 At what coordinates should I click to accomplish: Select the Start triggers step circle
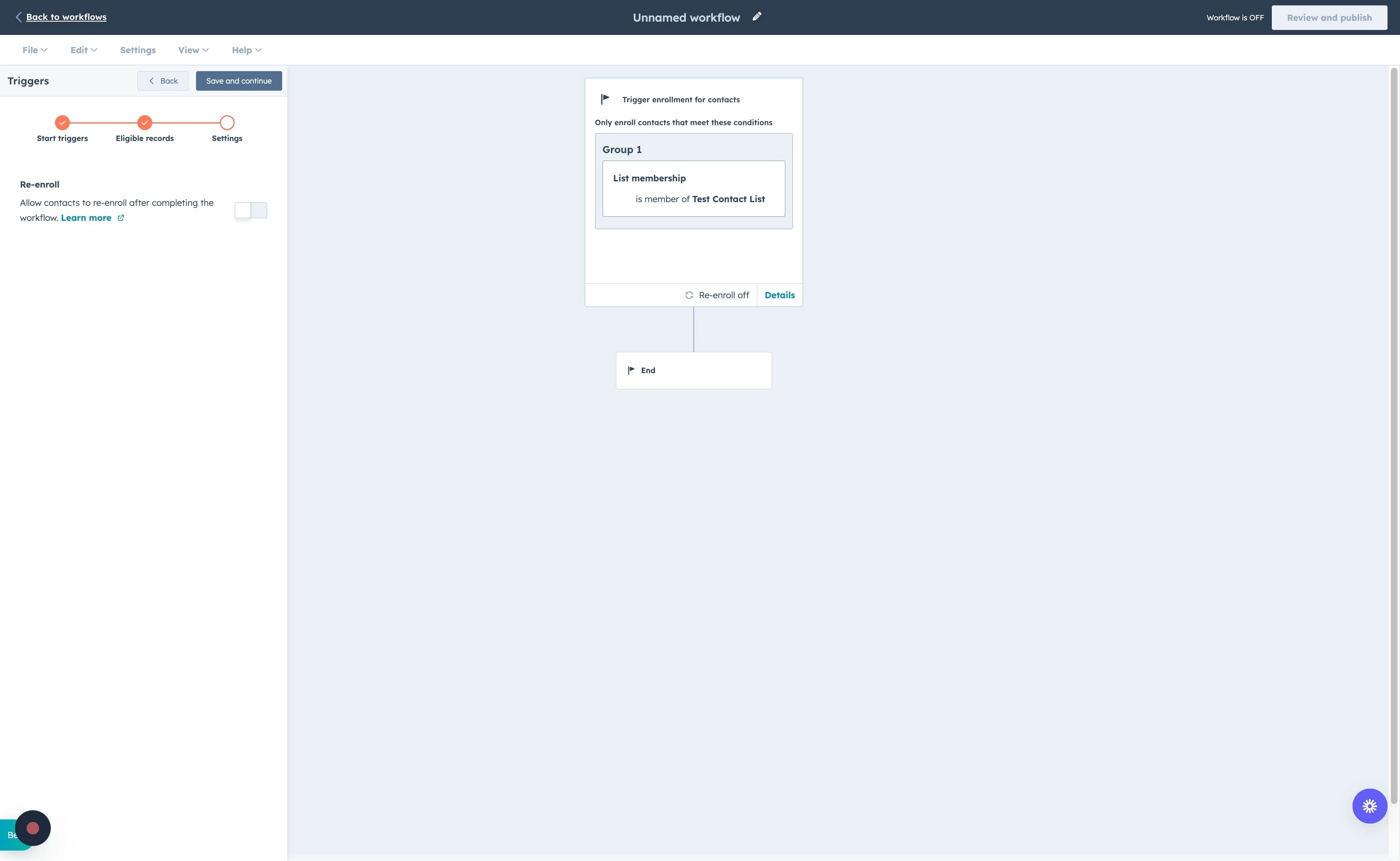click(x=62, y=122)
